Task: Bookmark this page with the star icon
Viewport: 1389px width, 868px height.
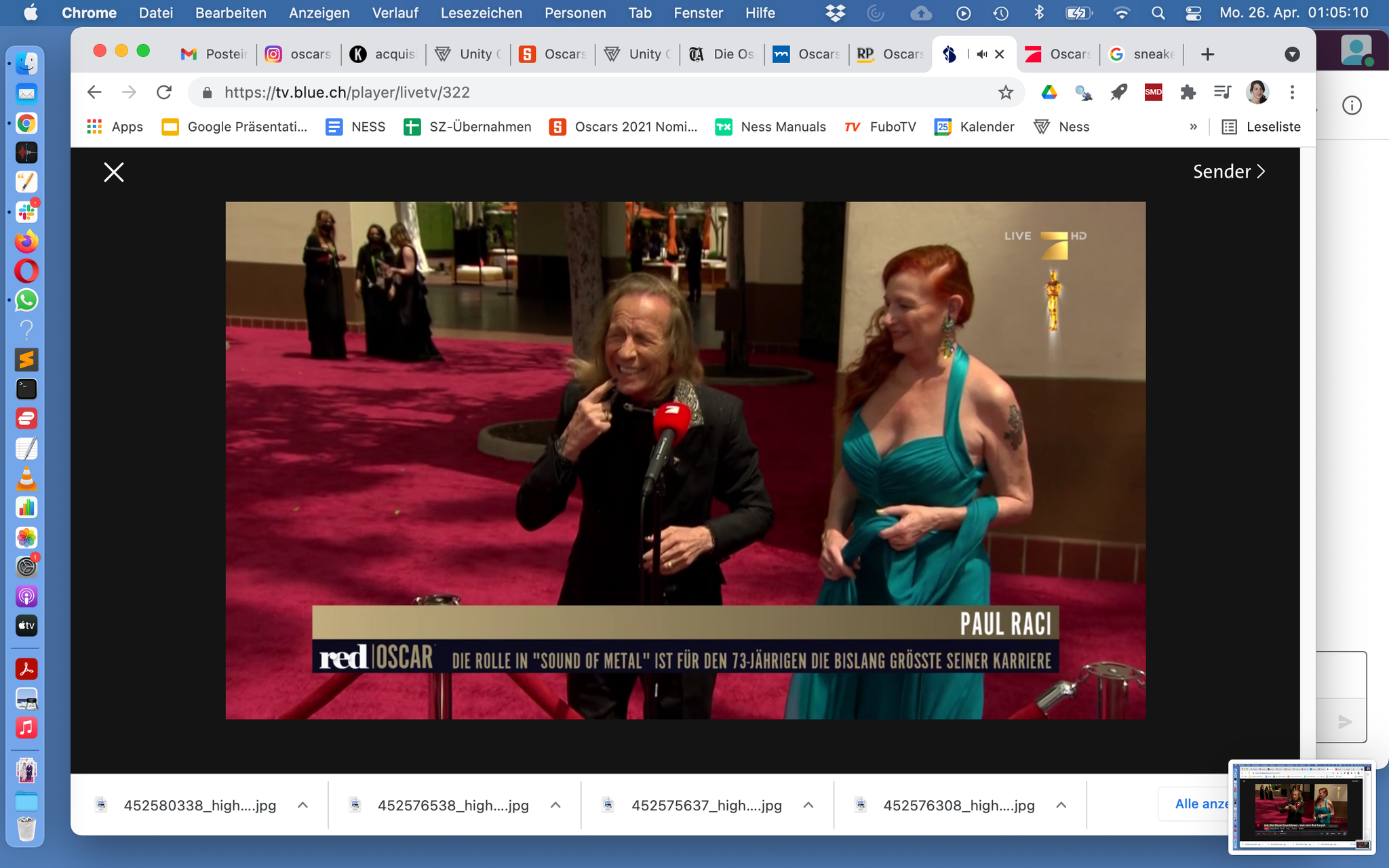Action: pos(1005,92)
